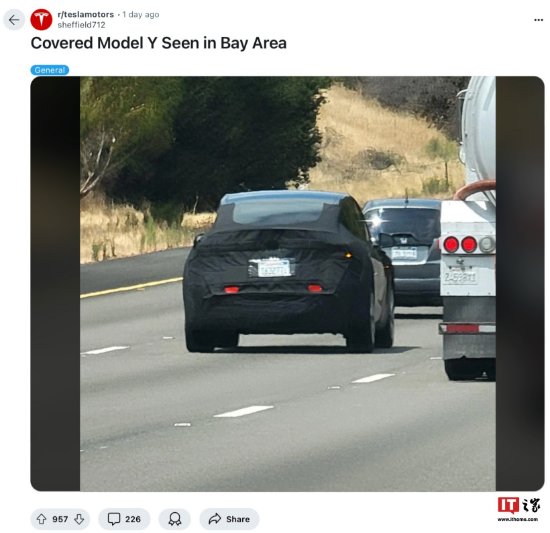Open the 226 comments count

click(133, 519)
